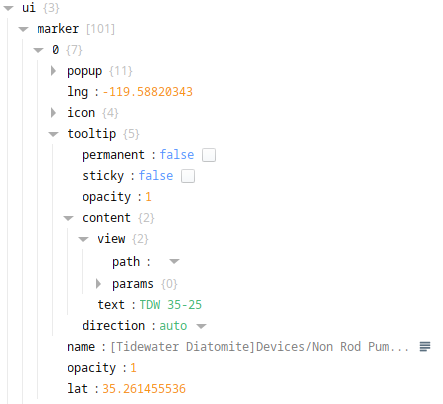443x404 pixels.
Task: Collapse the view object
Action: click(83, 239)
